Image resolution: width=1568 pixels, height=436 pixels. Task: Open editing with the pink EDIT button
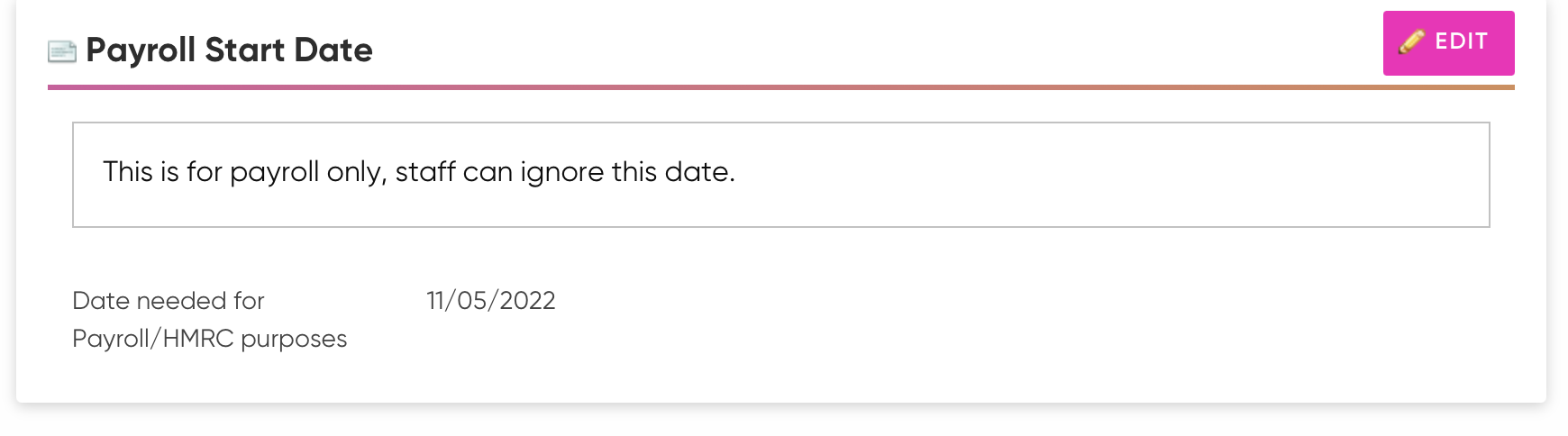tap(1448, 42)
